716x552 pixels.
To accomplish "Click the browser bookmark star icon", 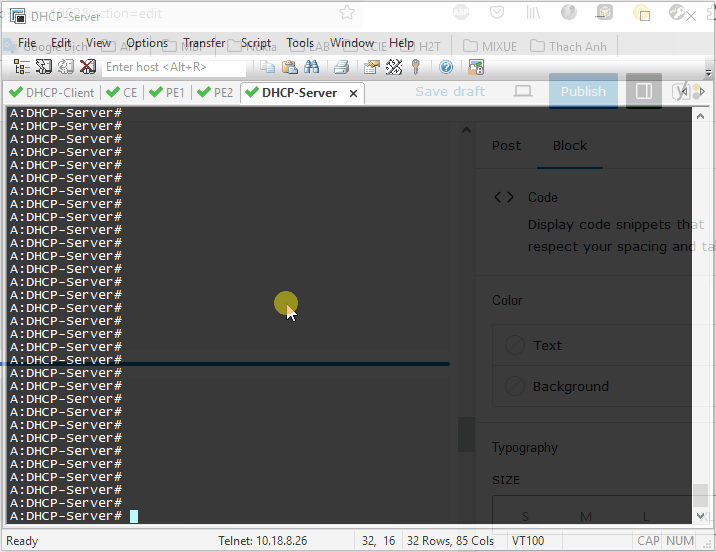I will (x=347, y=13).
